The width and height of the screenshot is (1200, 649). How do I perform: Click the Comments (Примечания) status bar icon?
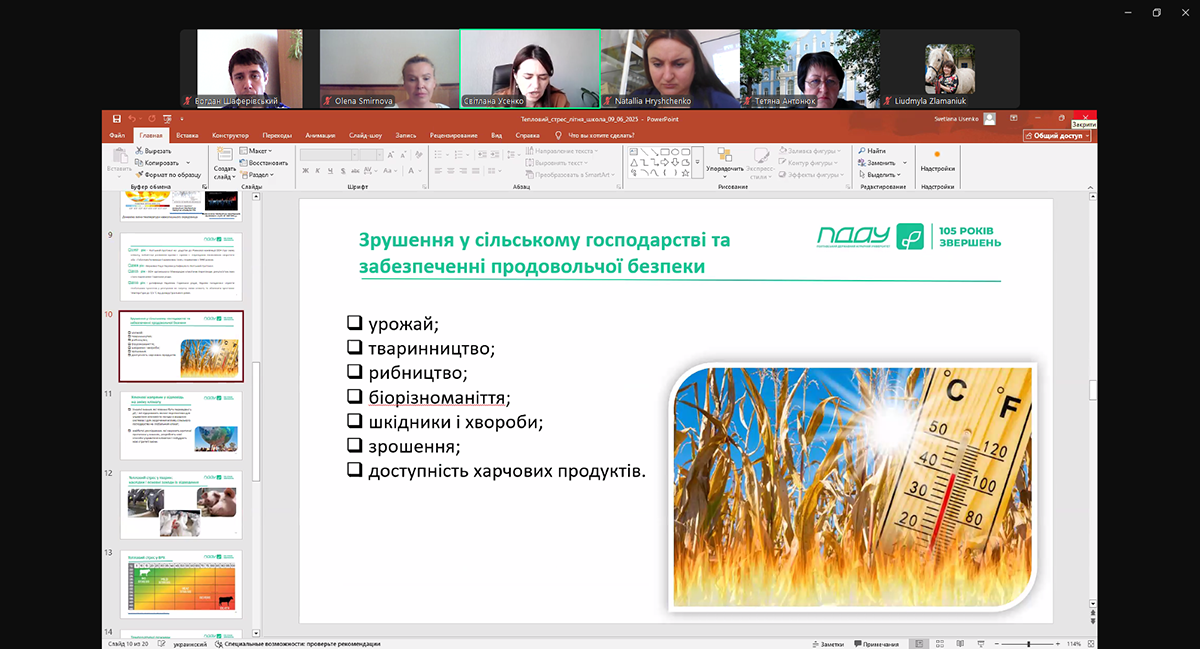pos(876,644)
